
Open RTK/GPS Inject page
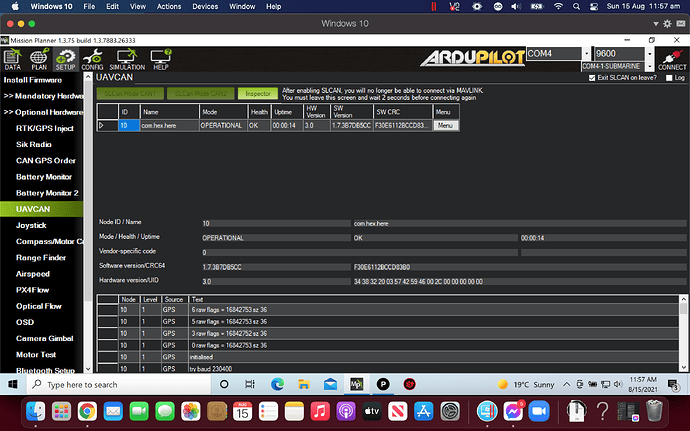tap(44, 129)
